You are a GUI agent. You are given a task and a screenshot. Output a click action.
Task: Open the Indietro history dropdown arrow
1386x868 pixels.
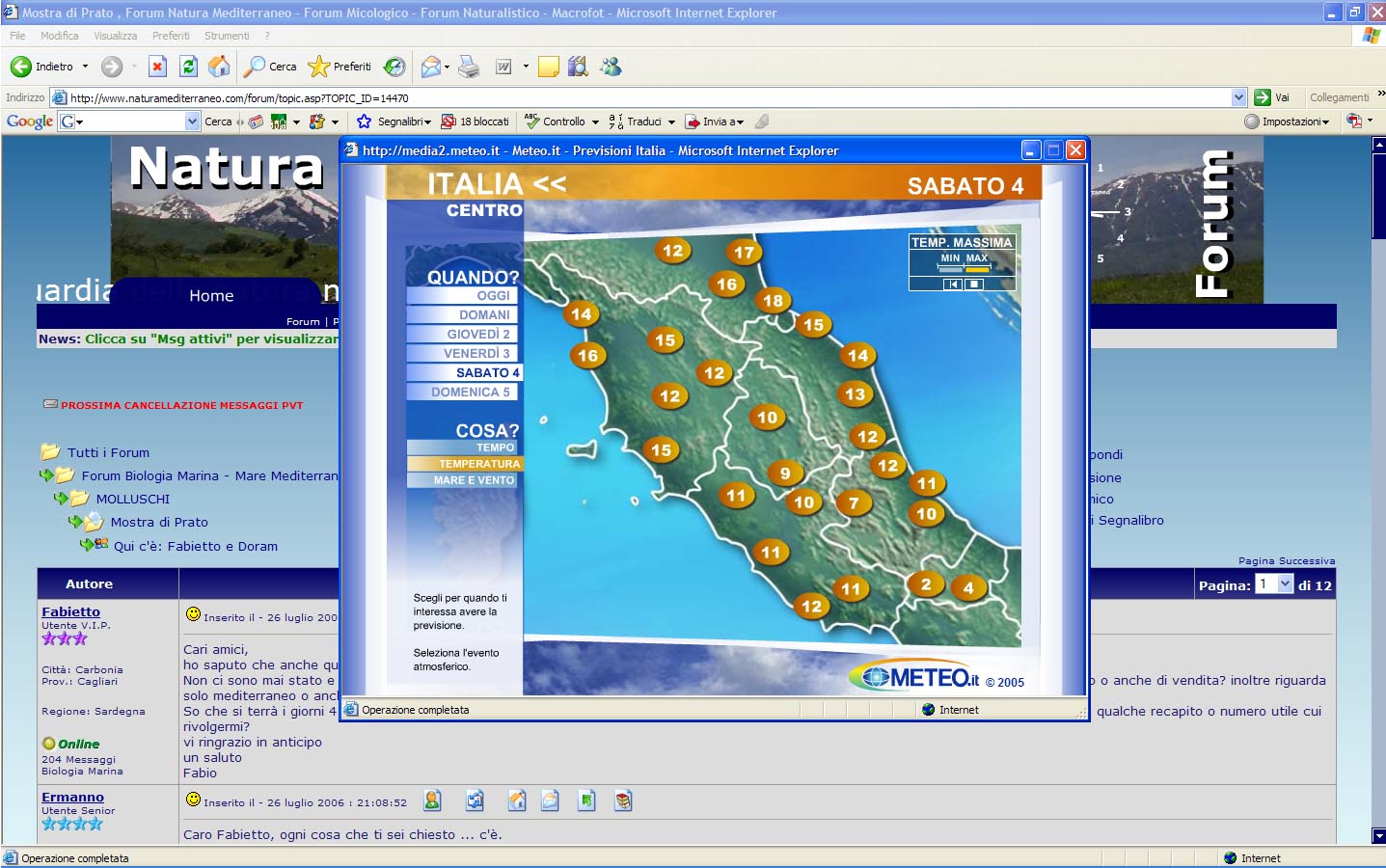pos(85,67)
